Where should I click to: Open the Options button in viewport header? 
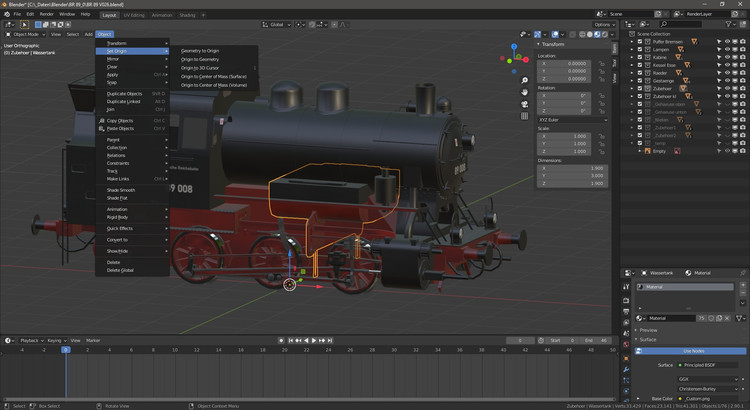pos(603,24)
